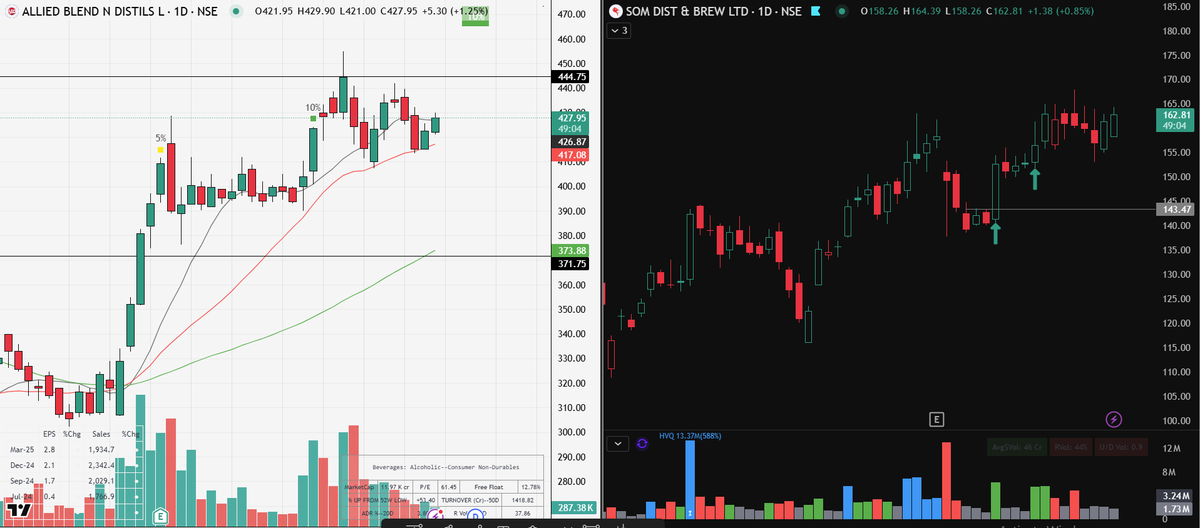Click the ALLIED BLEND N DISTILS L symbol title
This screenshot has width=1200, height=528.
tap(93, 11)
